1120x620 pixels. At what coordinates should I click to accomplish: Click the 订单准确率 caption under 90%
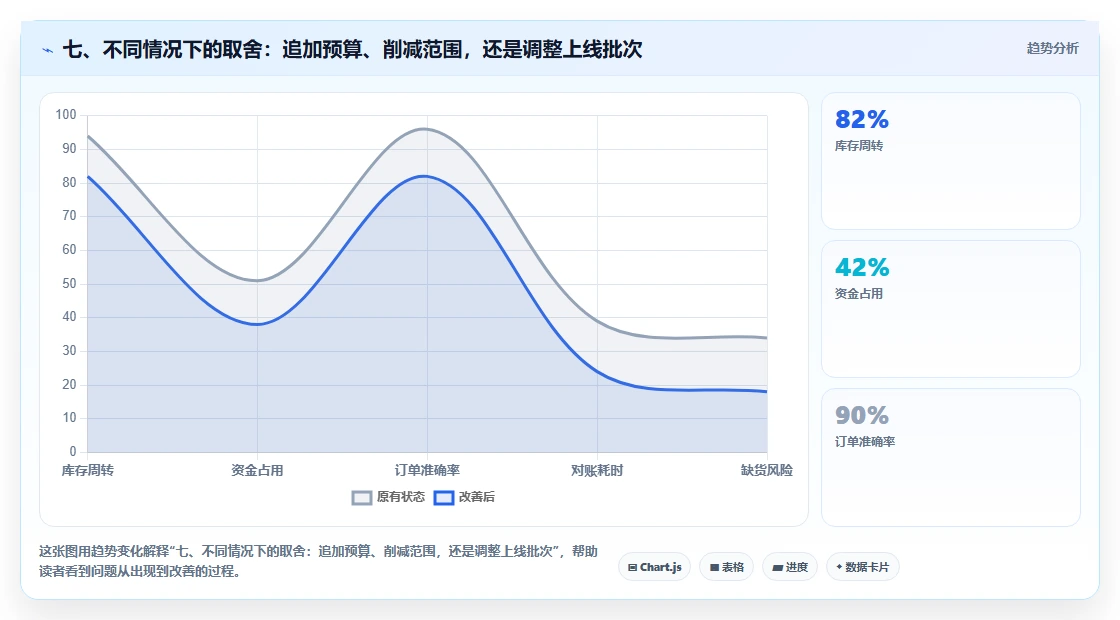(864, 441)
